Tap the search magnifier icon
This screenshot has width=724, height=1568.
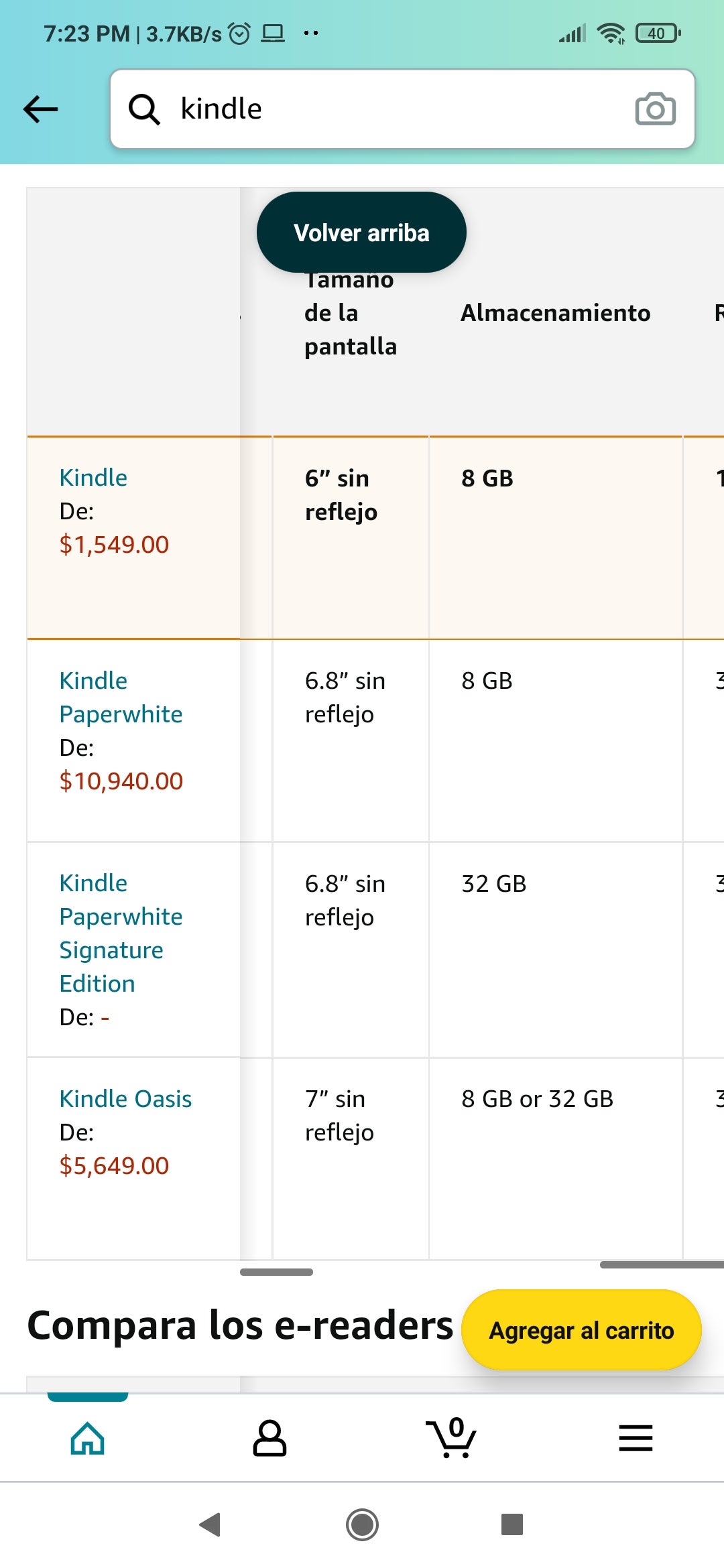pos(144,109)
